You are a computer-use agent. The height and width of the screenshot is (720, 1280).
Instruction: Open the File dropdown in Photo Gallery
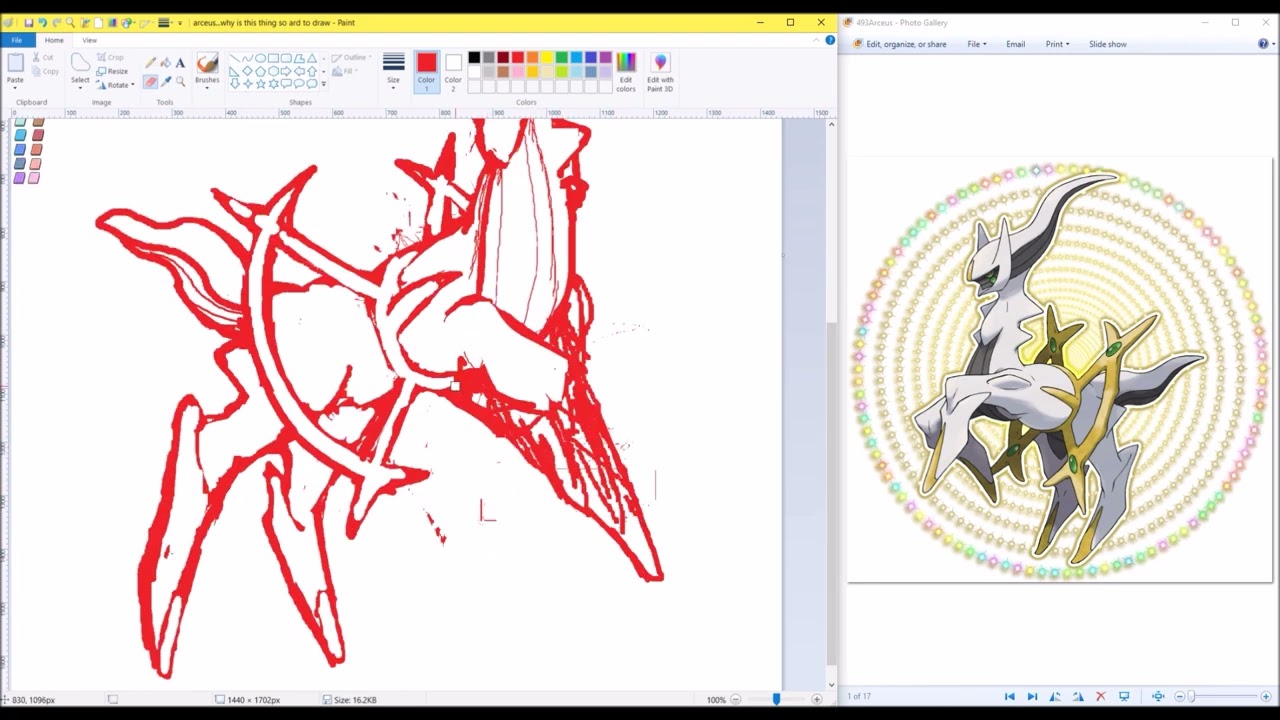[977, 44]
